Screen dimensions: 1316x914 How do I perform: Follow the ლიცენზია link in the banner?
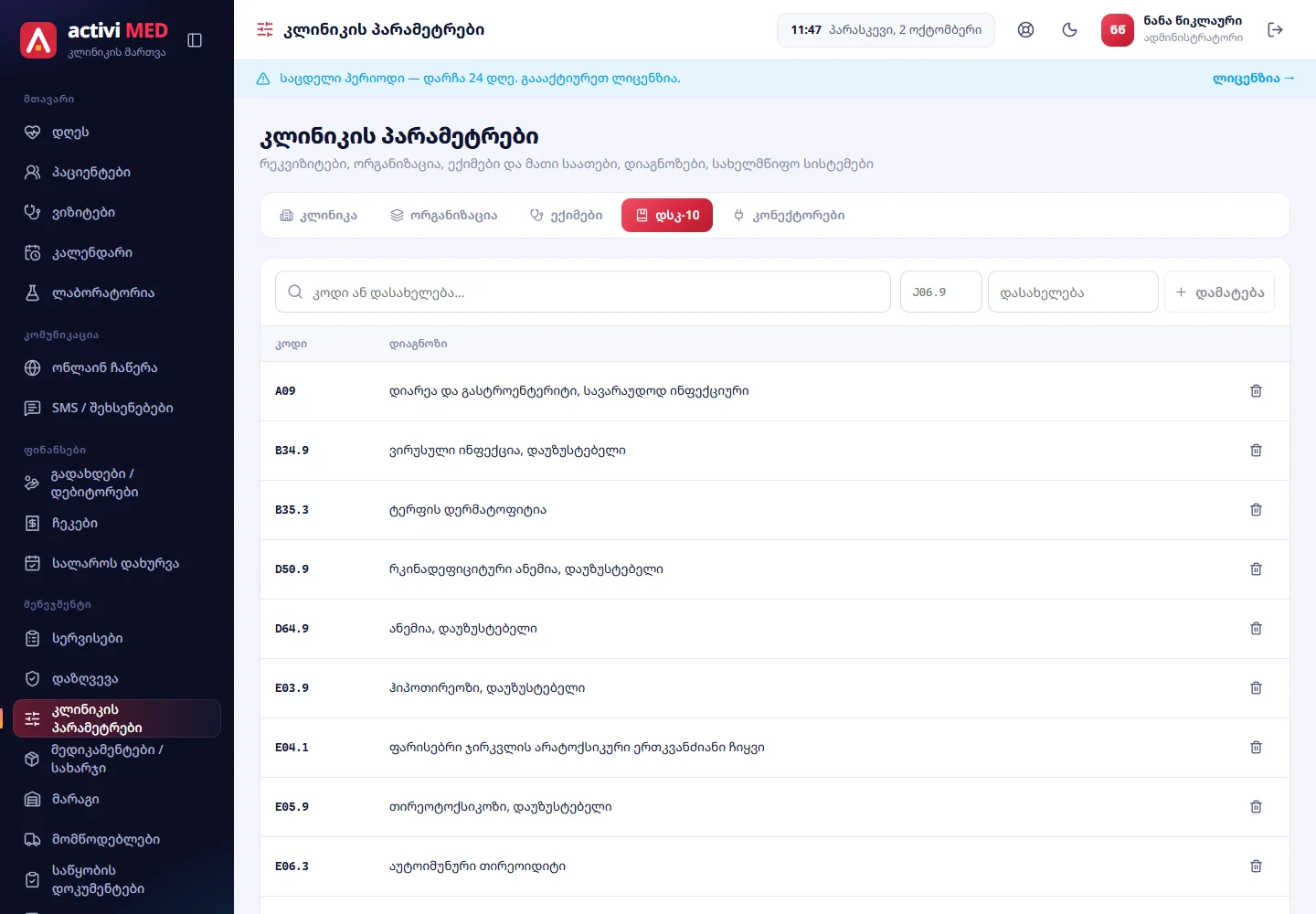tap(1253, 79)
